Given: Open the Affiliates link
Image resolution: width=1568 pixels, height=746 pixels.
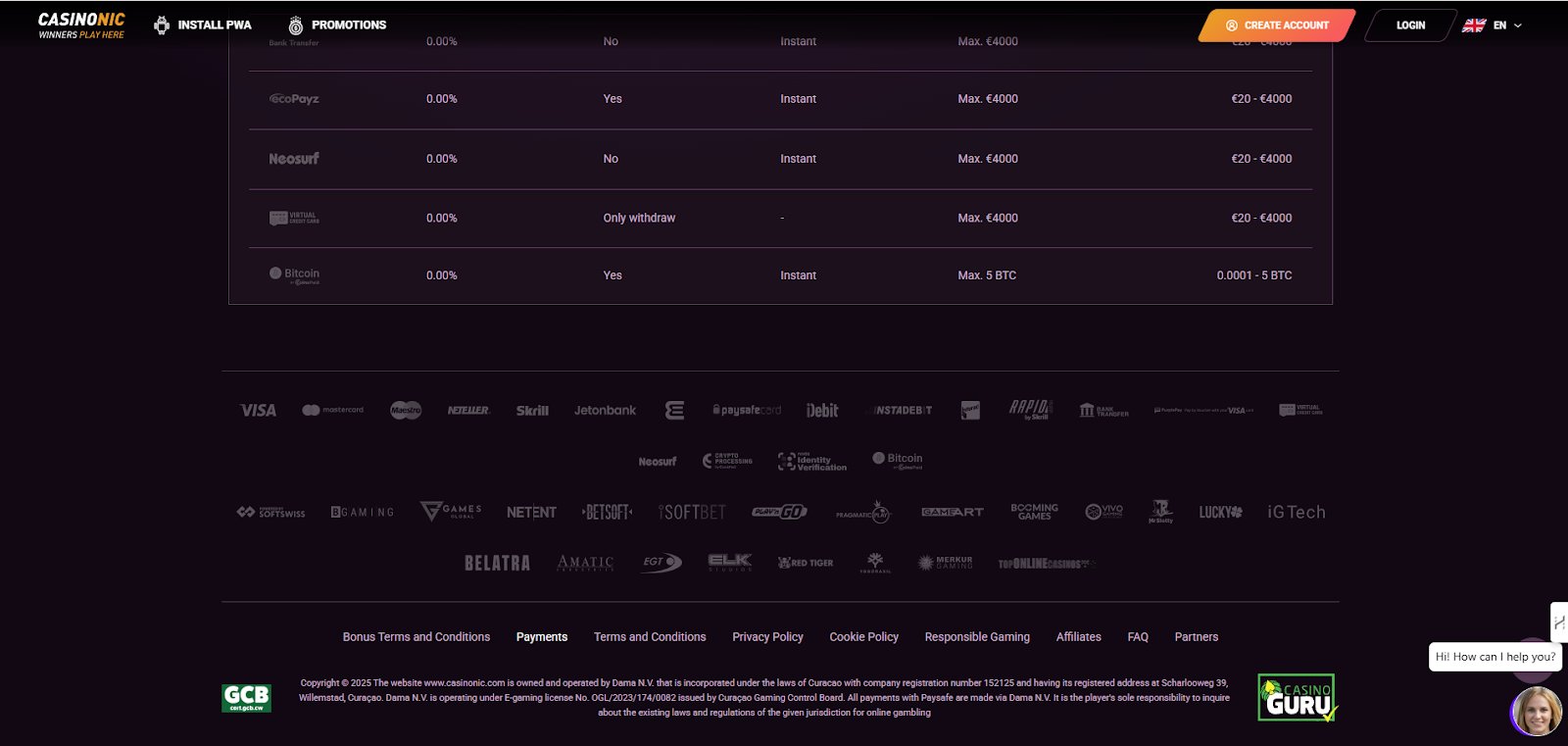Looking at the screenshot, I should (x=1079, y=637).
